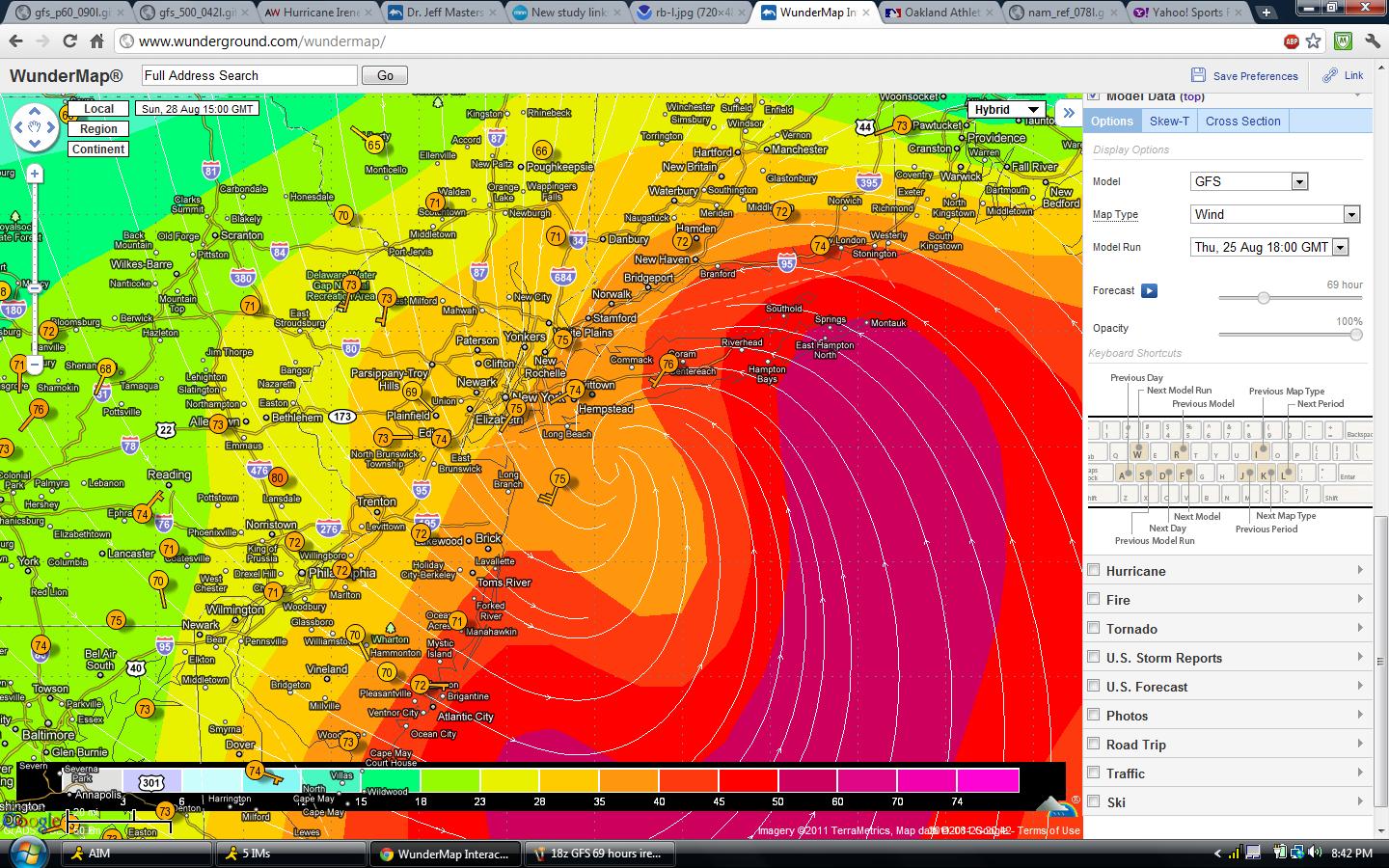
Task: Go to the browser home page
Action: (96, 41)
